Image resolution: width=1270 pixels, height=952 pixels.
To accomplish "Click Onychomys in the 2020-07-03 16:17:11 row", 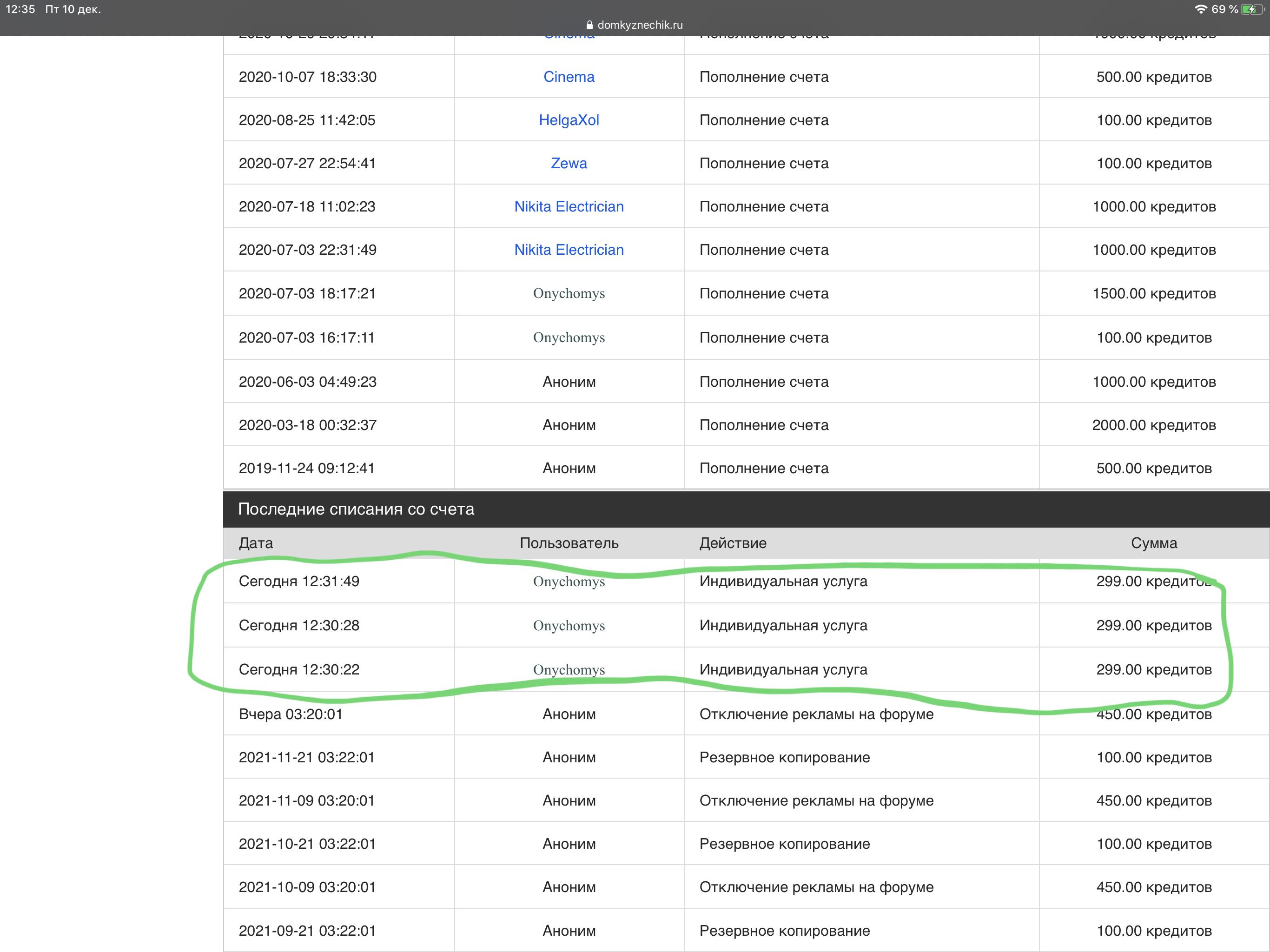I will pos(569,337).
